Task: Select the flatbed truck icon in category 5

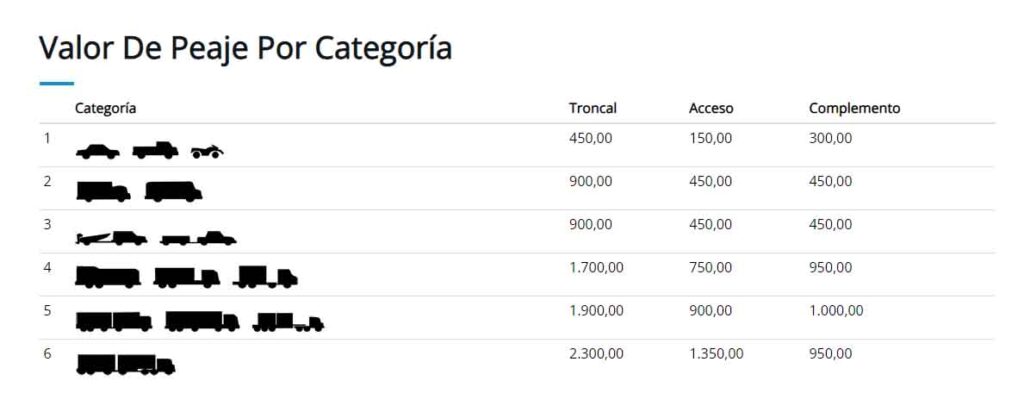Action: (288, 322)
